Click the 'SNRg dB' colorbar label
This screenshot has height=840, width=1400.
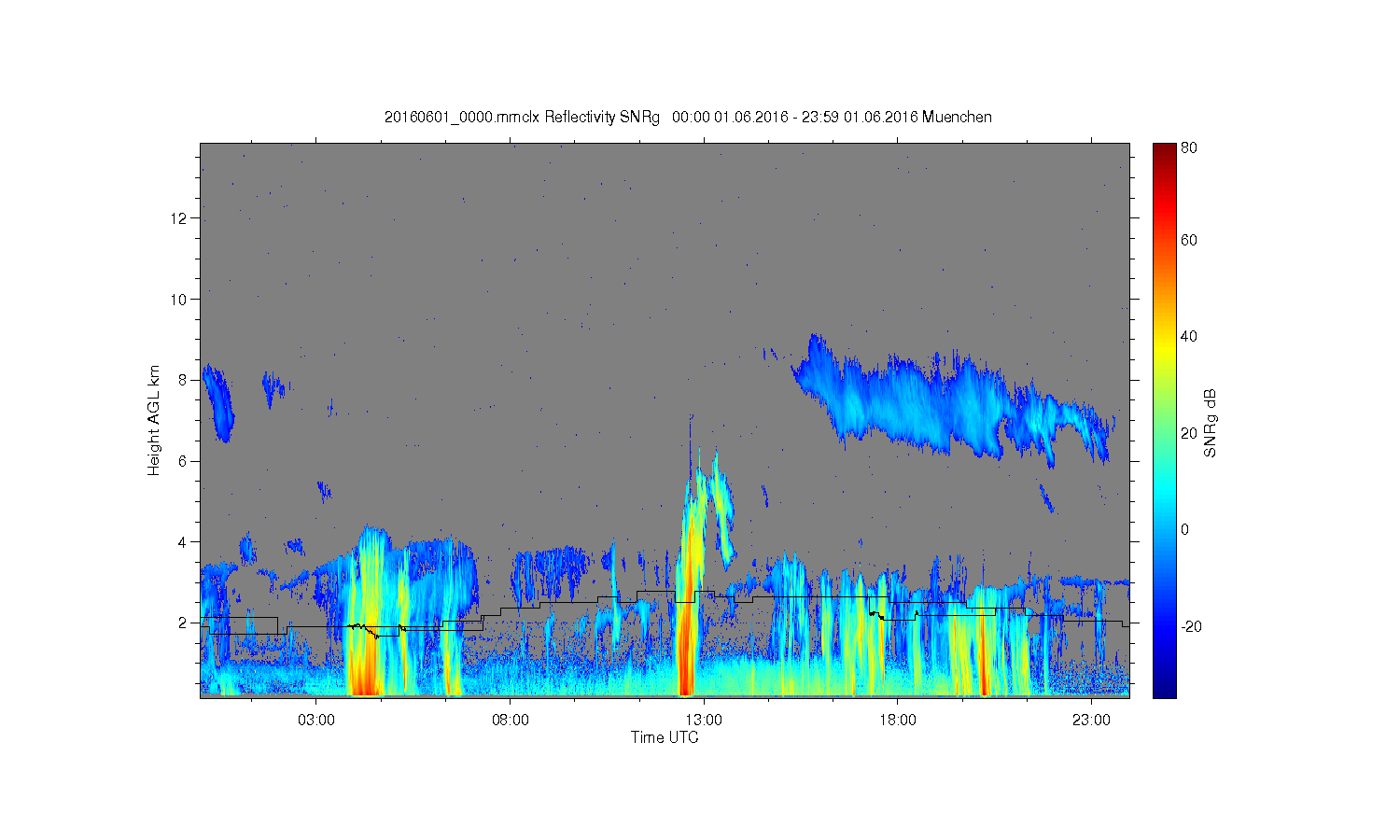pos(1211,424)
